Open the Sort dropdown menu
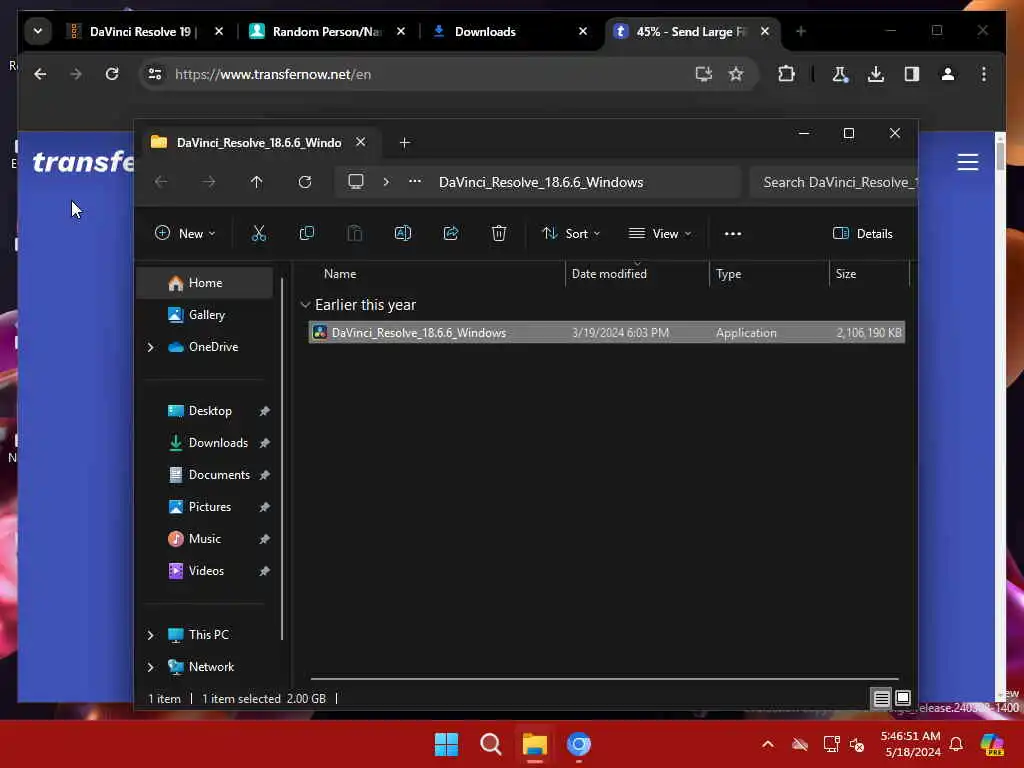 click(x=571, y=233)
